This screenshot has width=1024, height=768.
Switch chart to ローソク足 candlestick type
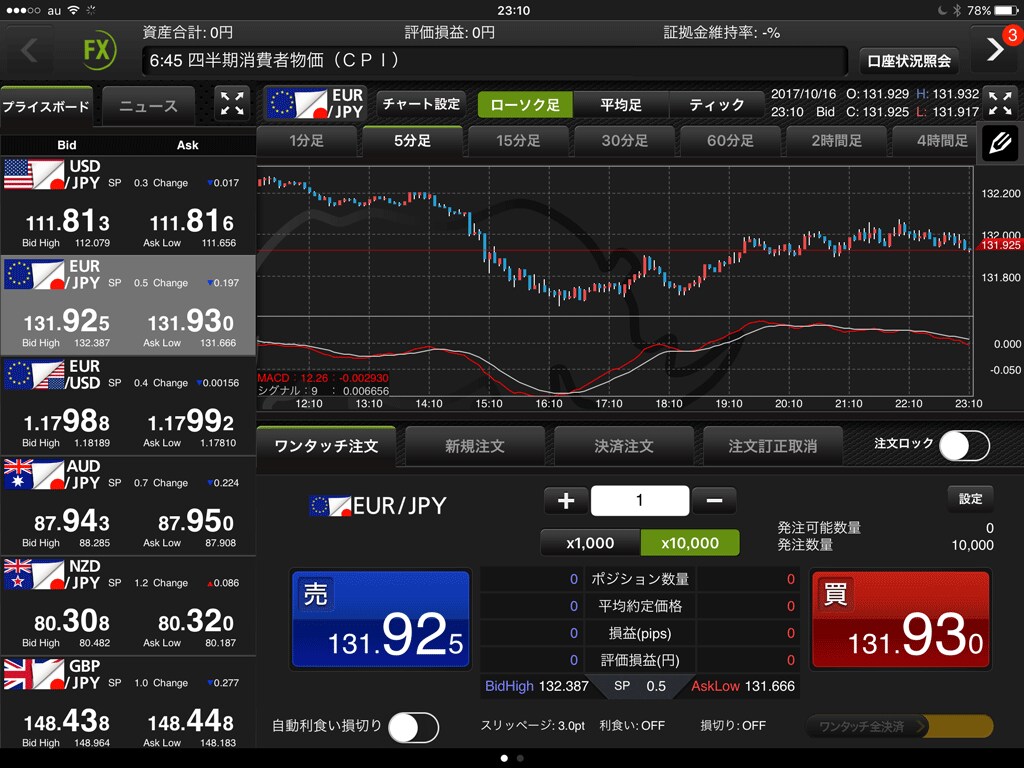(525, 104)
